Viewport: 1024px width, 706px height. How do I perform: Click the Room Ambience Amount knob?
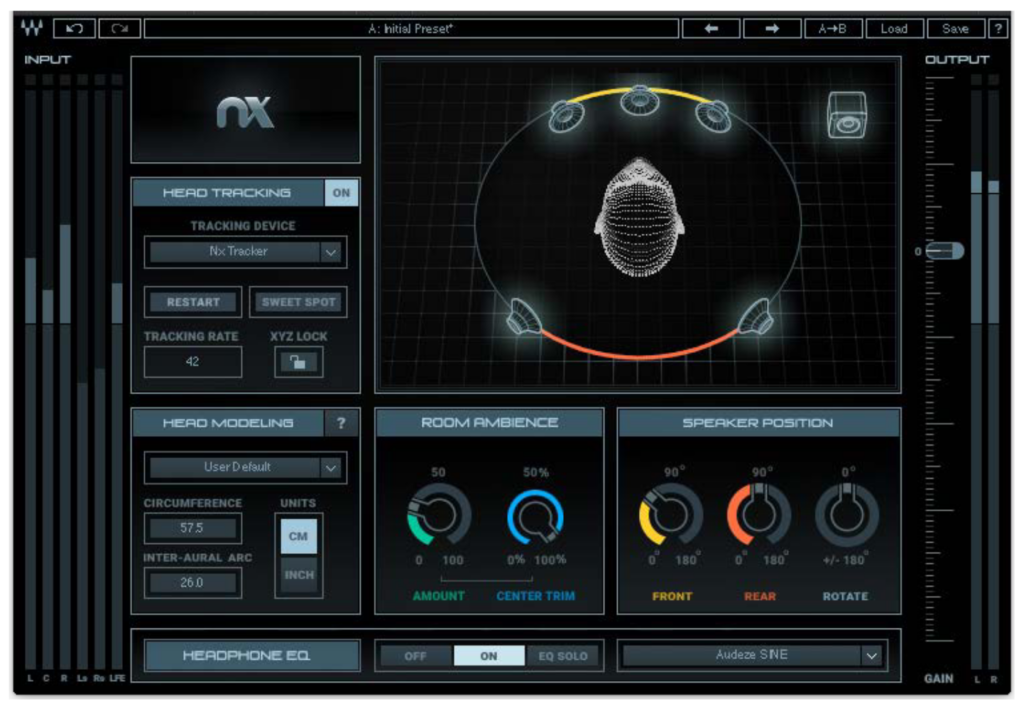[x=439, y=515]
